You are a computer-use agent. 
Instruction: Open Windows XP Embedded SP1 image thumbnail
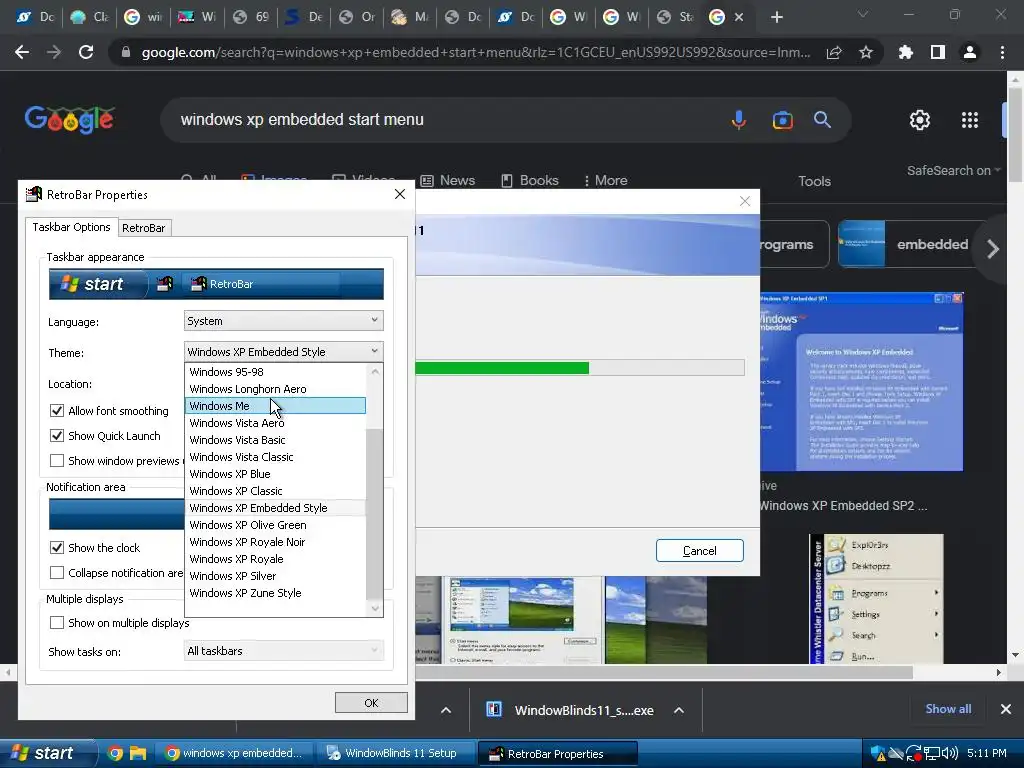[x=861, y=382]
